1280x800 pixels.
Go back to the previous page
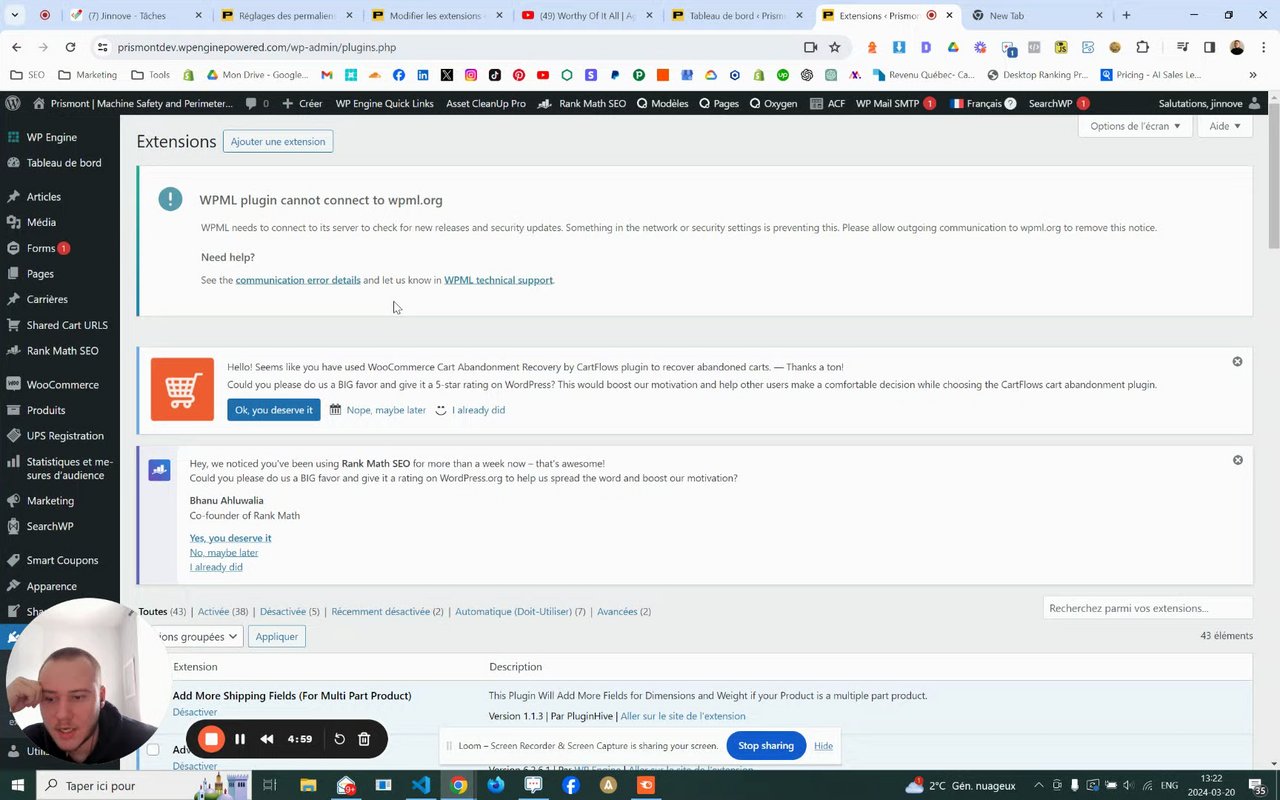coord(17,47)
